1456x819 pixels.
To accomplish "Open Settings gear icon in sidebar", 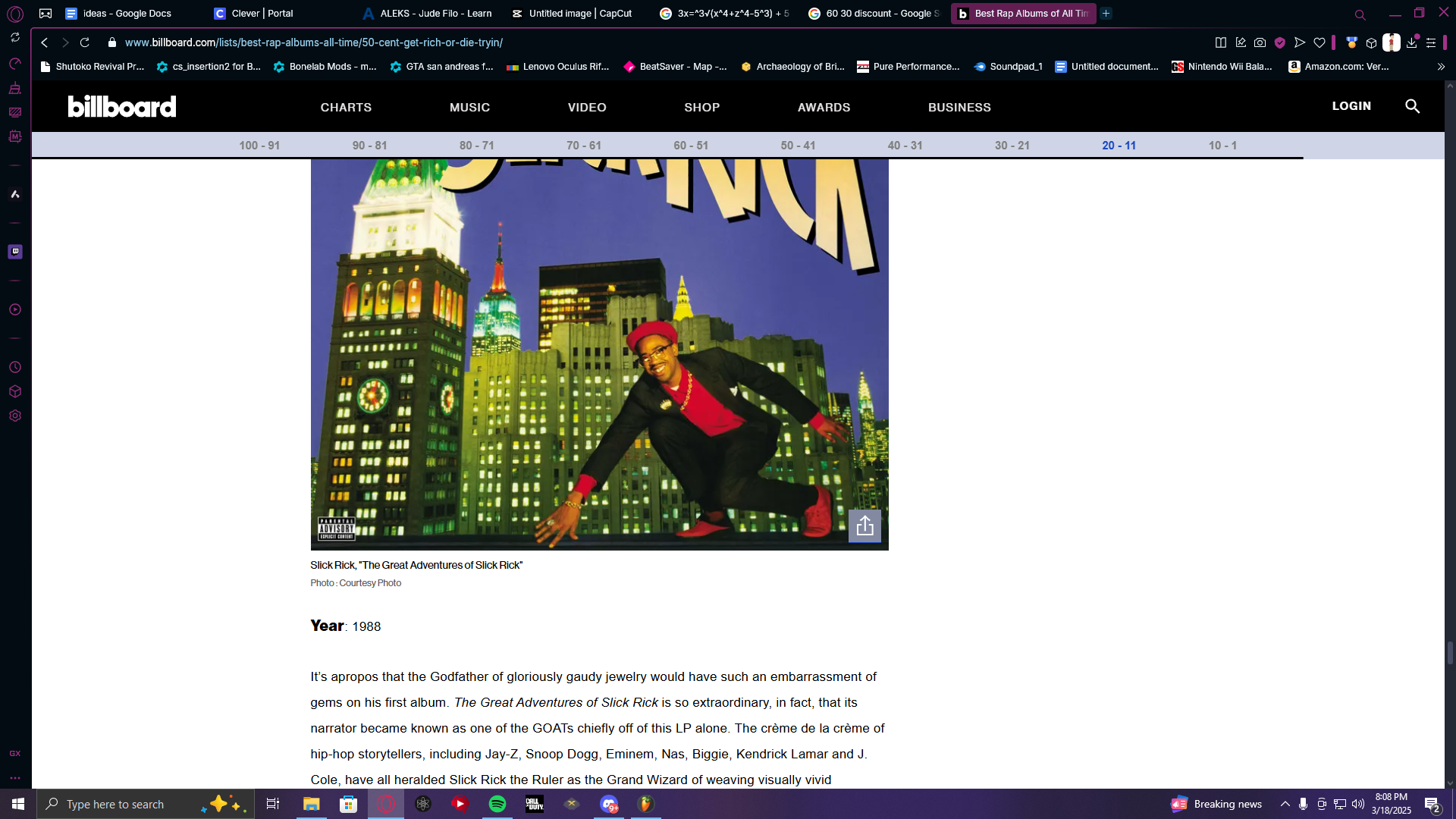I will click(15, 416).
